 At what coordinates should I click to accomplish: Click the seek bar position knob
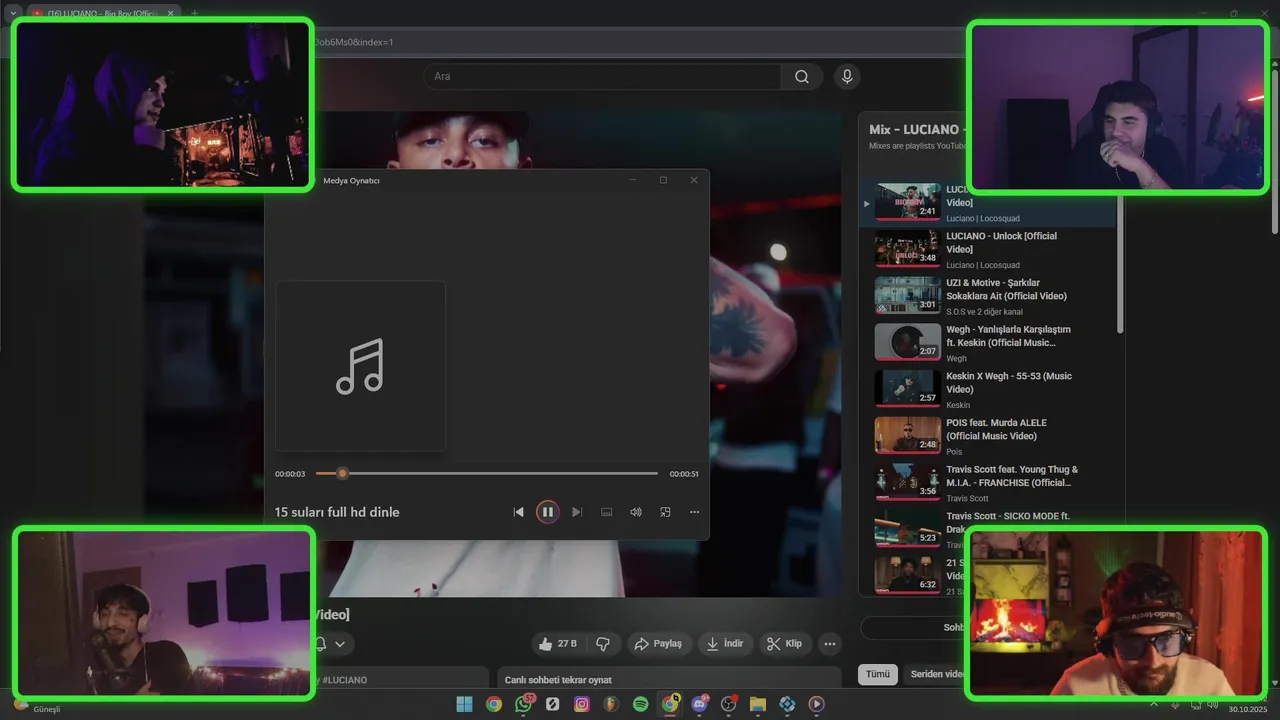pyautogui.click(x=342, y=473)
